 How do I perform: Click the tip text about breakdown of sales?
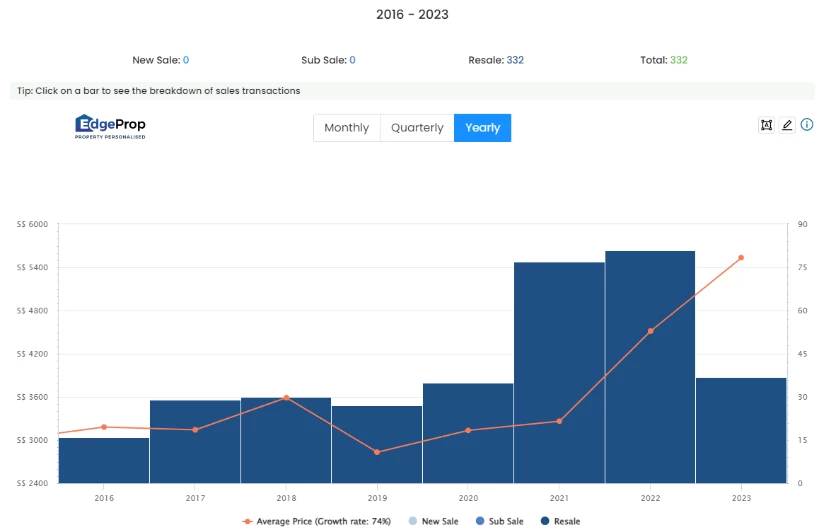click(159, 91)
